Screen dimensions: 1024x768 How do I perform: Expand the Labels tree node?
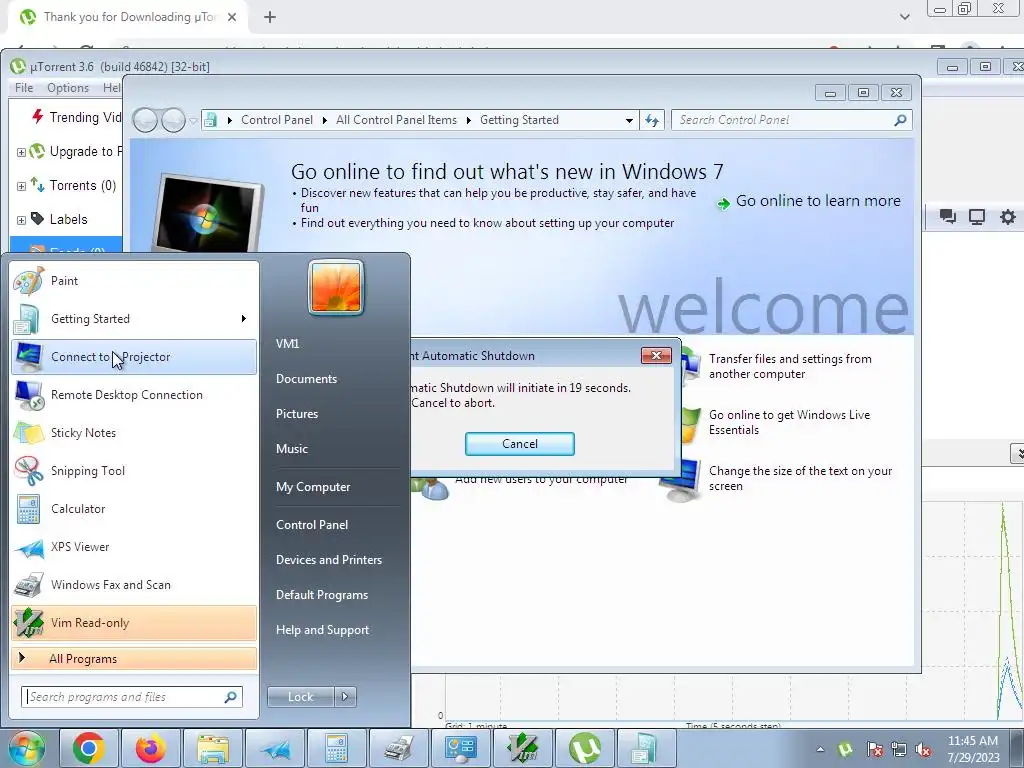pos(22,220)
